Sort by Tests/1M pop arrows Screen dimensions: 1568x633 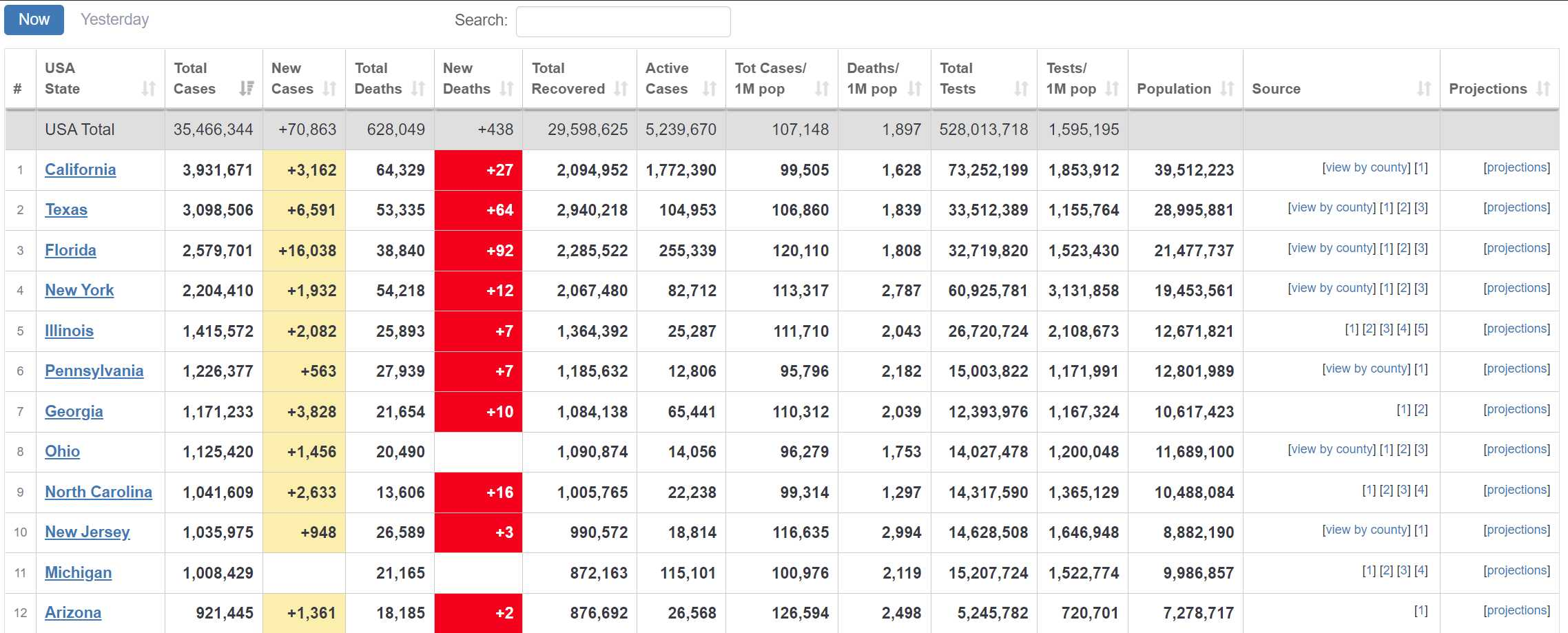1112,88
